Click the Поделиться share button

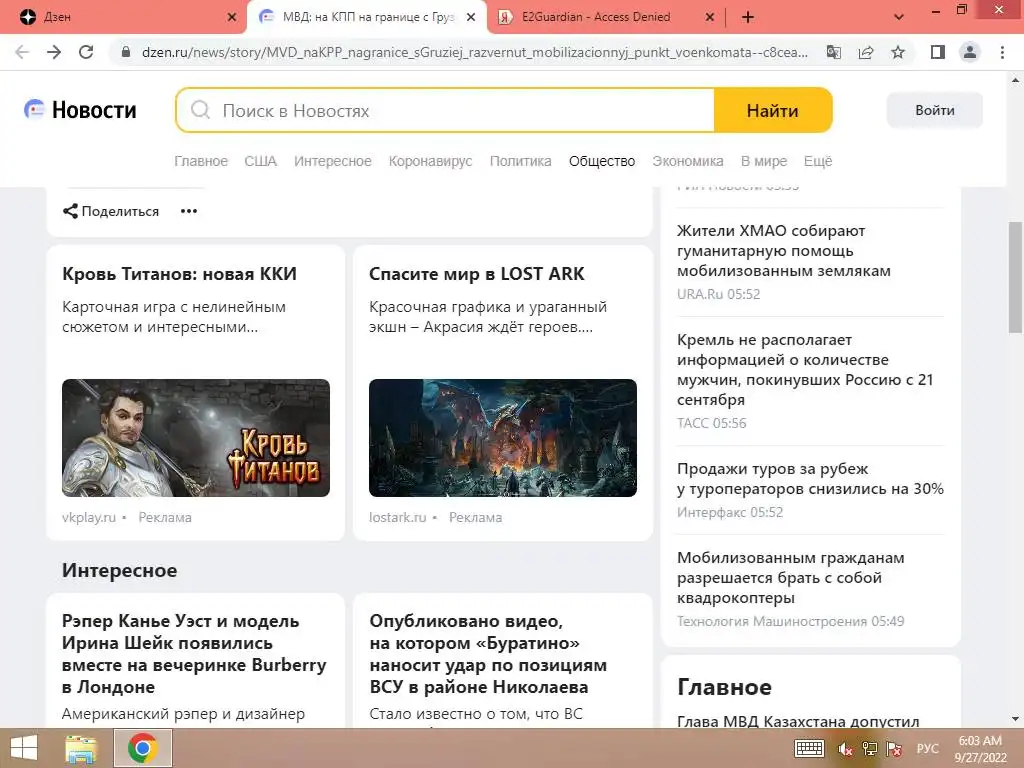pos(111,211)
